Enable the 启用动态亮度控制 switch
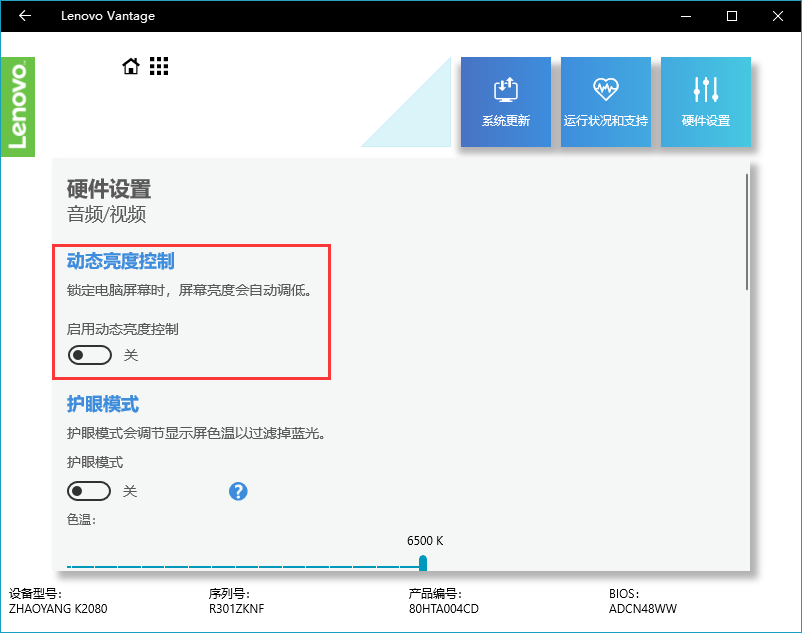 tap(90, 355)
